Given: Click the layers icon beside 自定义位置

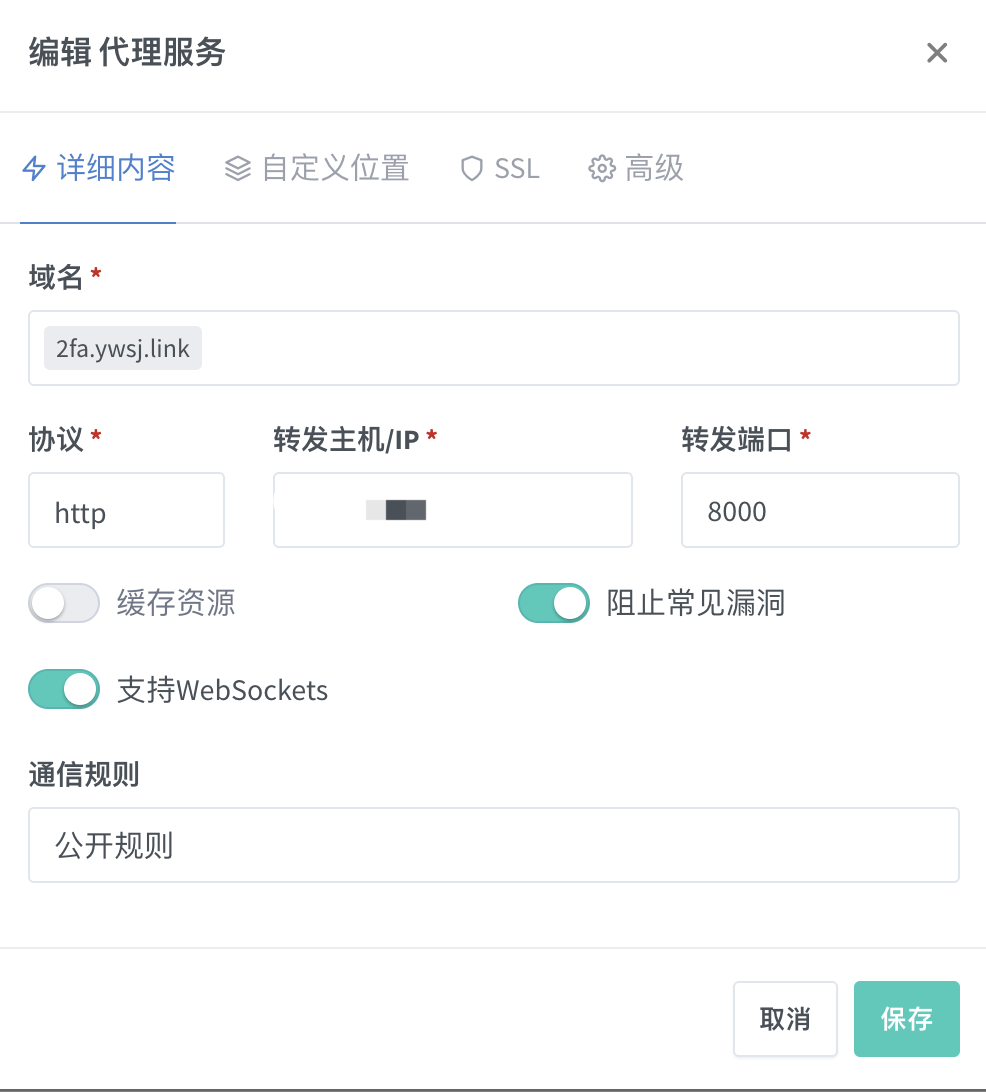Looking at the screenshot, I should (x=237, y=169).
